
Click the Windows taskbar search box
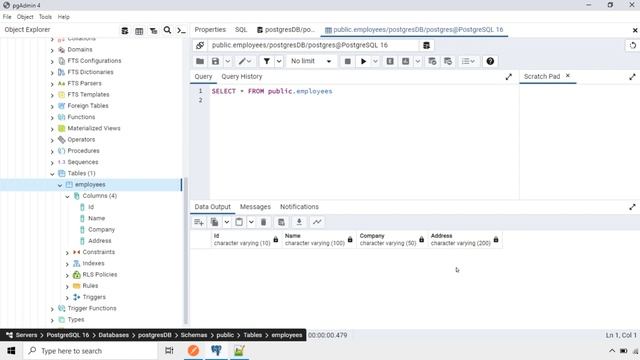(x=90, y=351)
